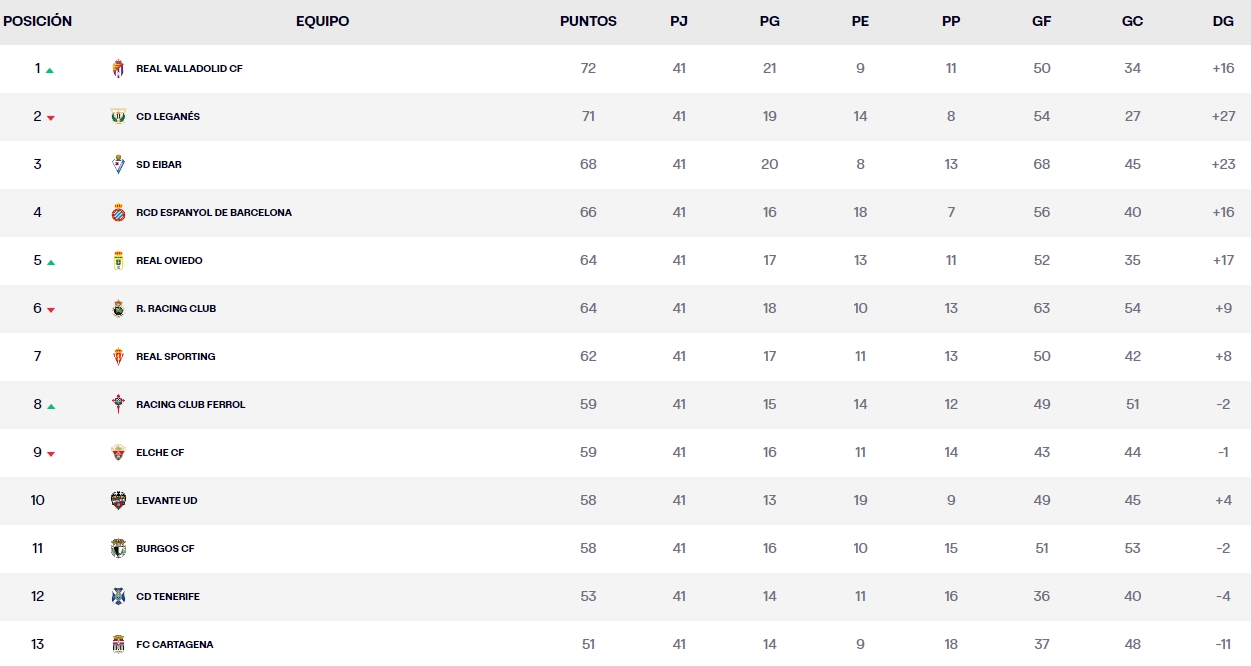This screenshot has height=666, width=1251.
Task: Click the Real Oviedo club crest
Action: (120, 260)
